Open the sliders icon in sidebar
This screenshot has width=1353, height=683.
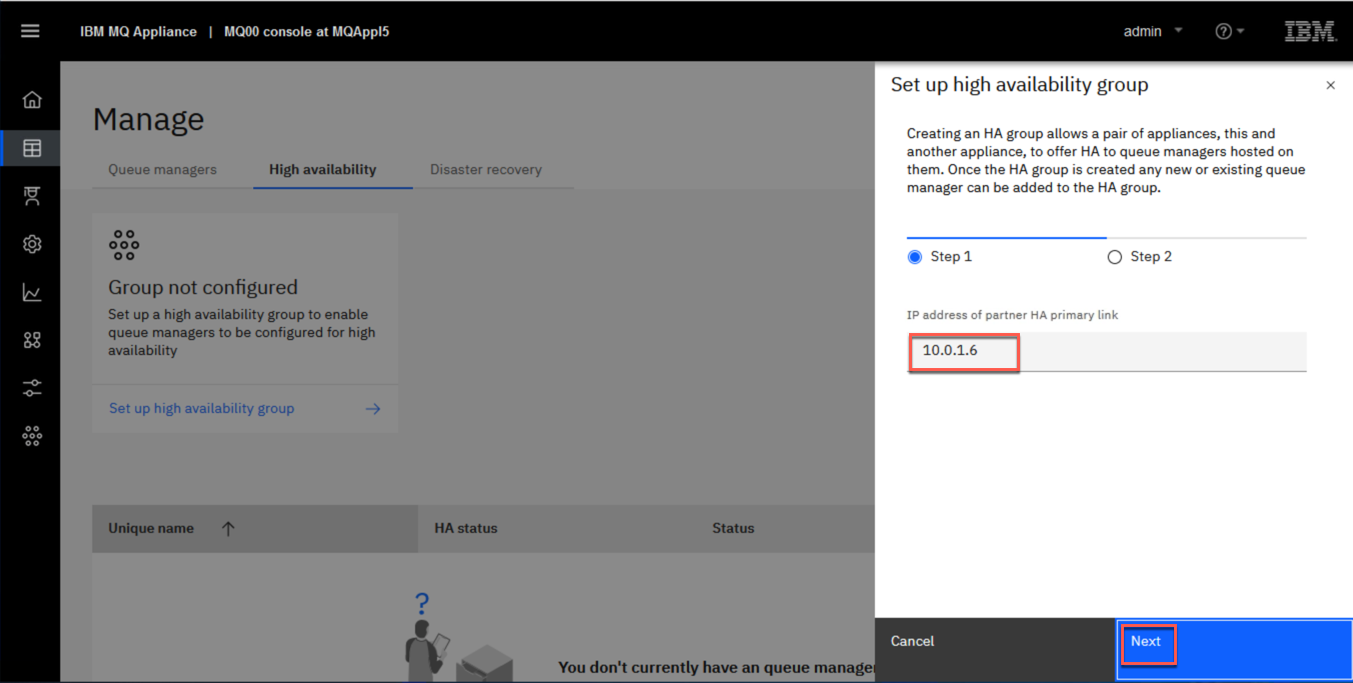pos(32,388)
